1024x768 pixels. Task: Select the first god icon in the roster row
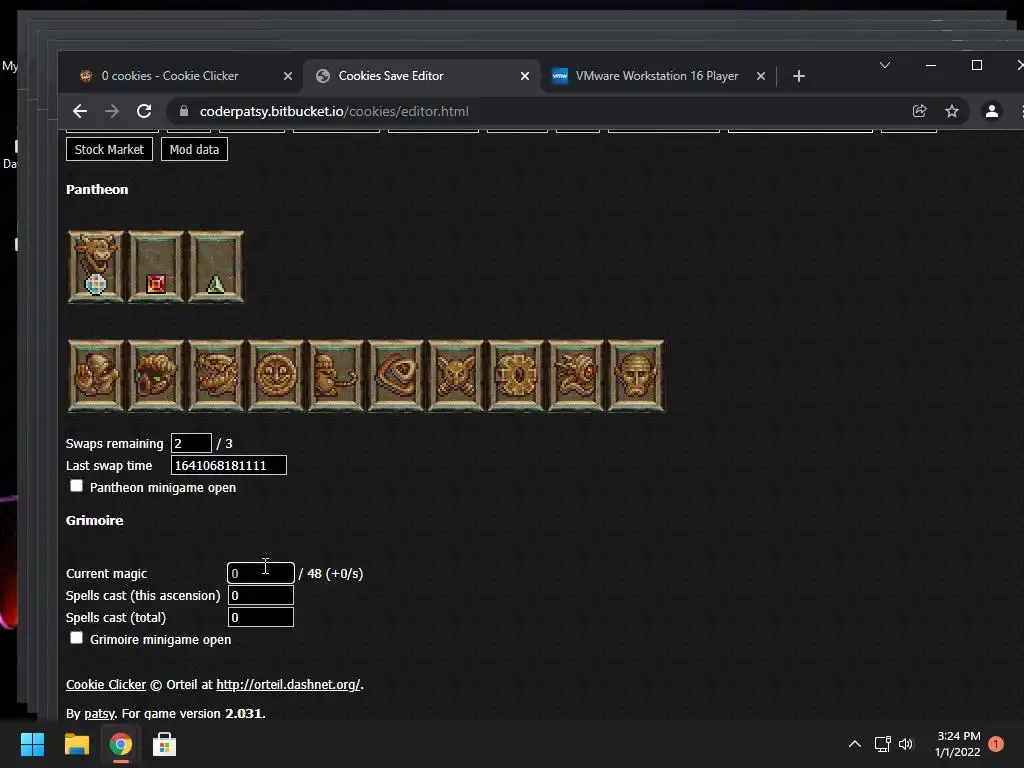point(95,376)
